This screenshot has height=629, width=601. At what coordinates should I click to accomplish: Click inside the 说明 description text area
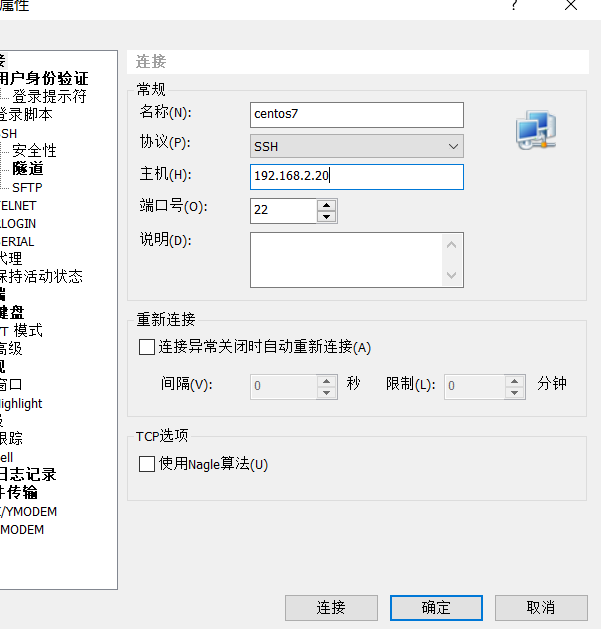(345, 259)
